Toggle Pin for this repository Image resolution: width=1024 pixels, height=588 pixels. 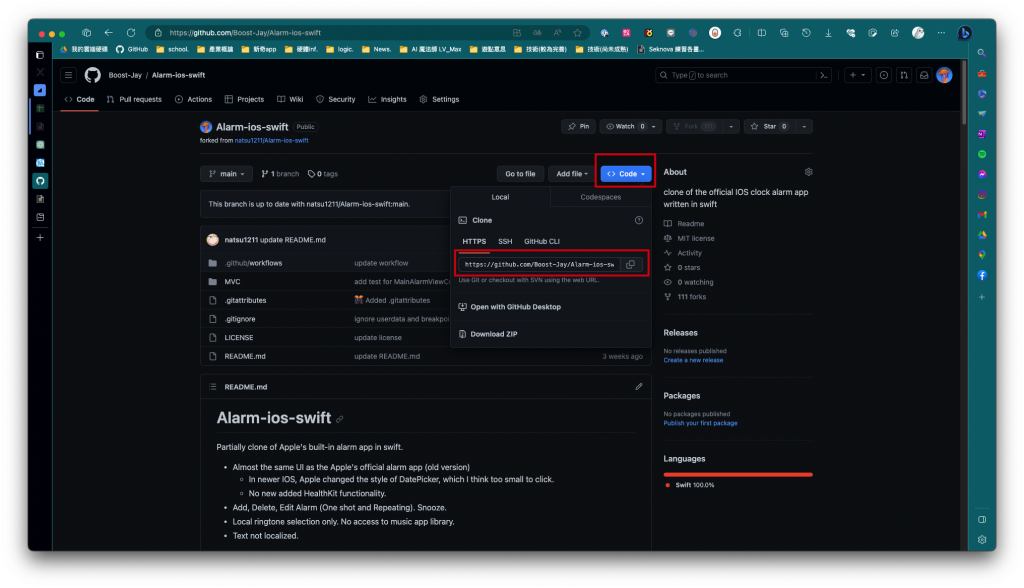[579, 127]
